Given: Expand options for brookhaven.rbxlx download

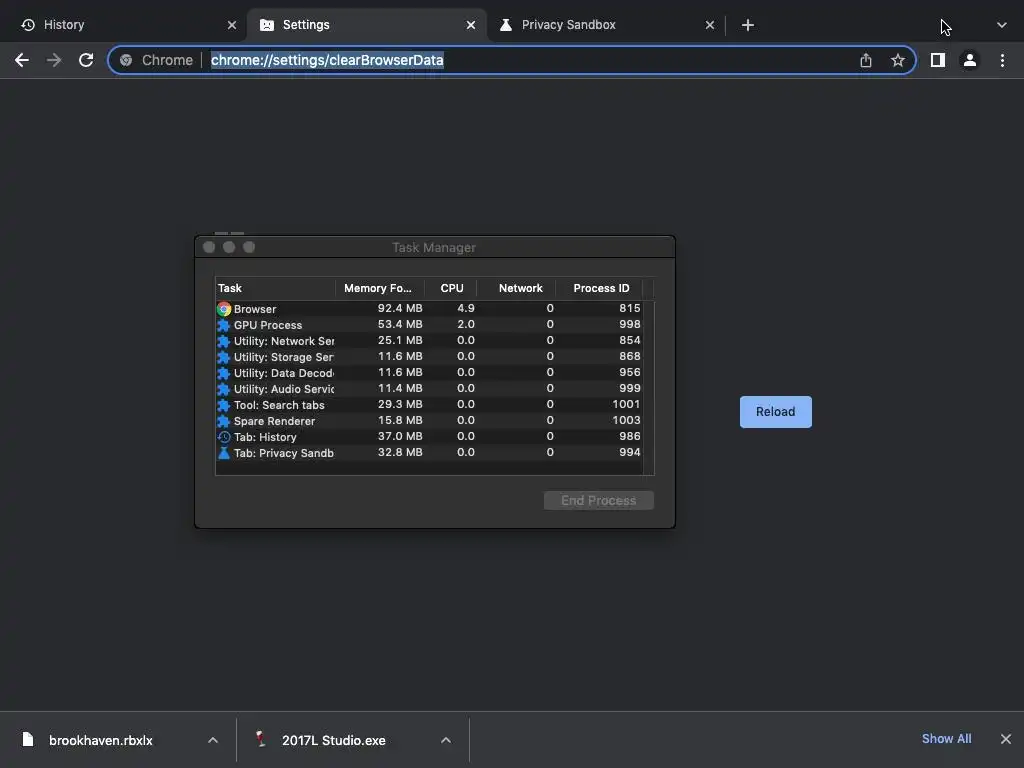Looking at the screenshot, I should [212, 740].
